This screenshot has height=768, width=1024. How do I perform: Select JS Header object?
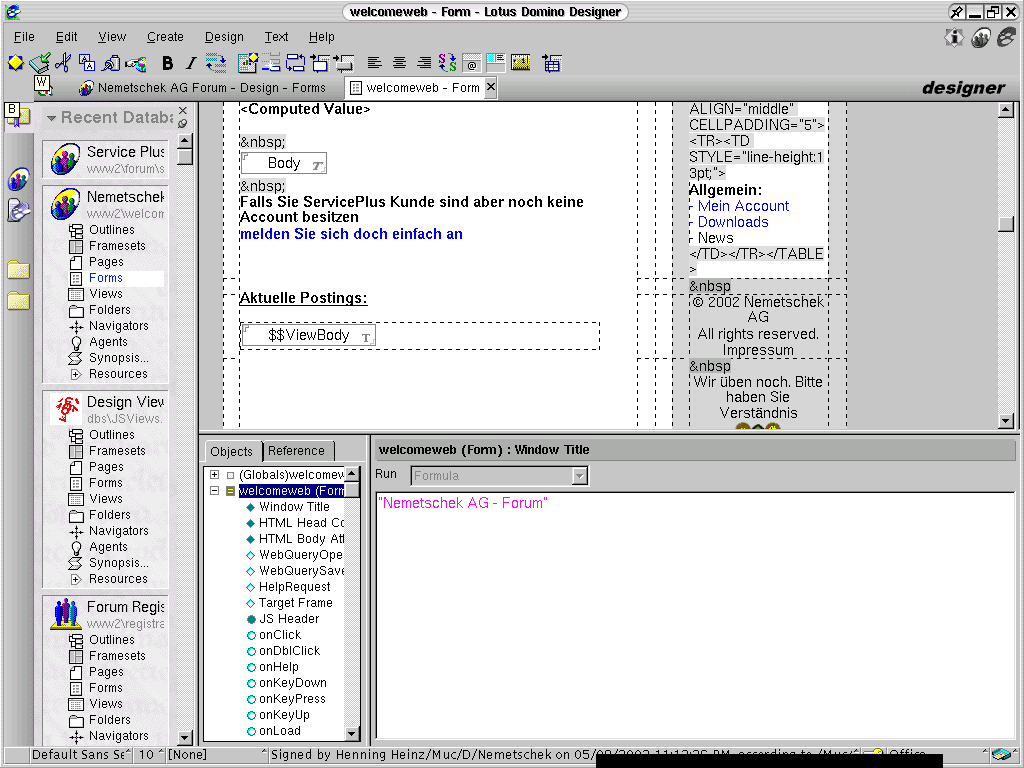tap(289, 619)
